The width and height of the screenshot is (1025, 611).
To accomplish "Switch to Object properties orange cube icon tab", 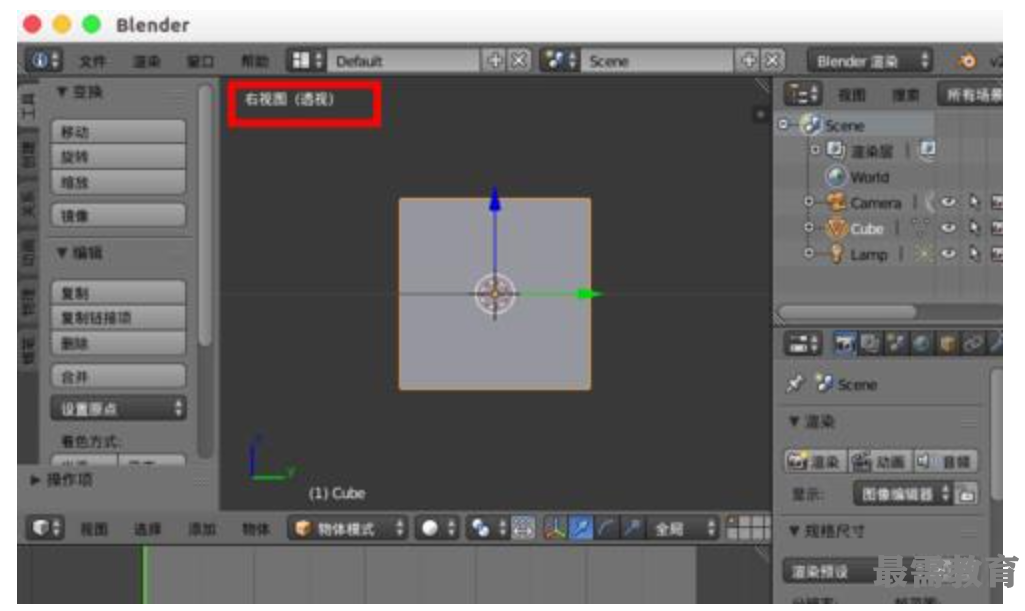I will pos(946,343).
